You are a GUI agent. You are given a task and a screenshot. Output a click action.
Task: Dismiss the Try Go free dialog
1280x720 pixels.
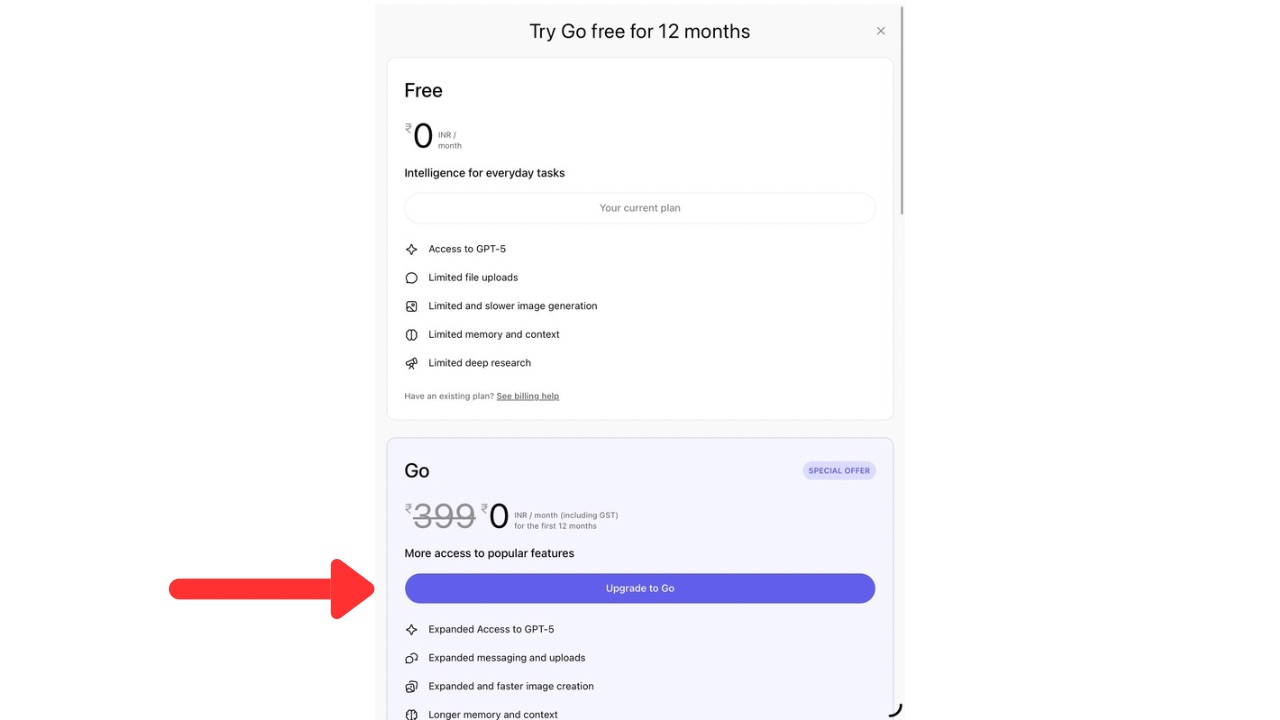point(880,30)
